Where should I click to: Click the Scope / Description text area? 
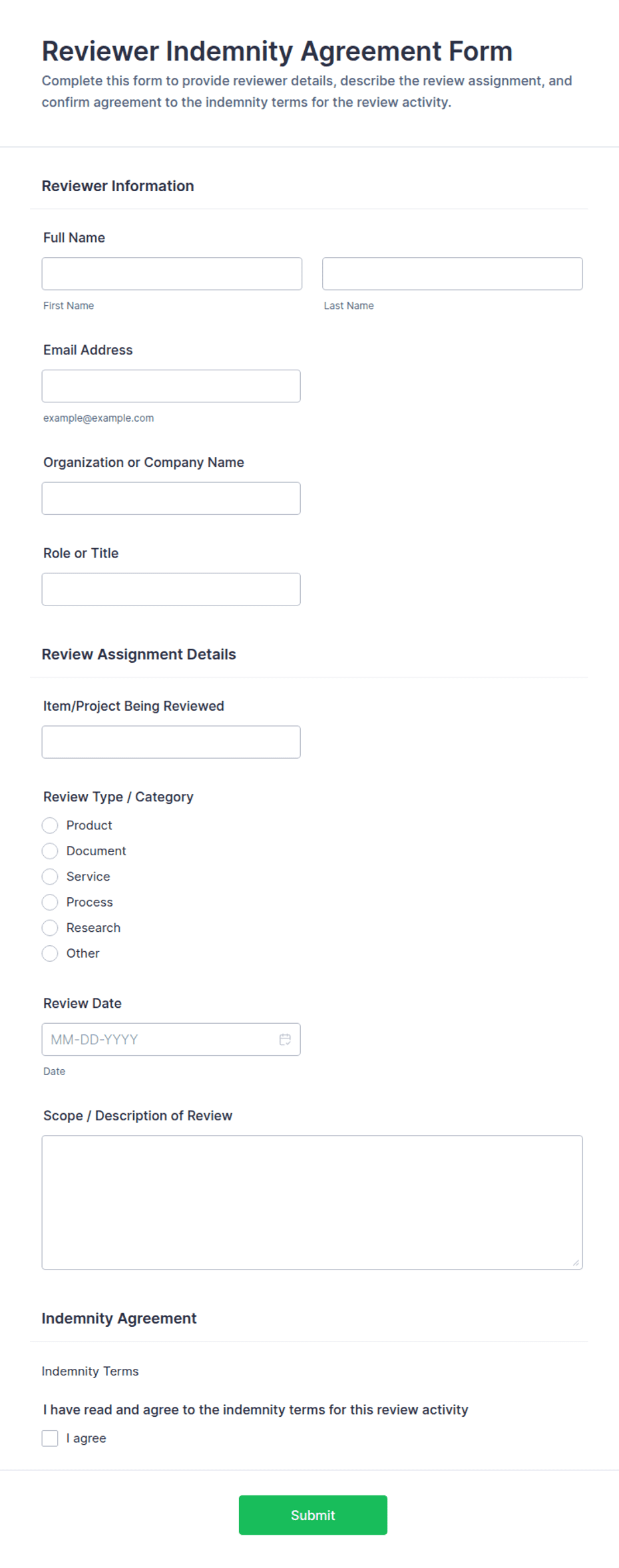(x=312, y=1202)
